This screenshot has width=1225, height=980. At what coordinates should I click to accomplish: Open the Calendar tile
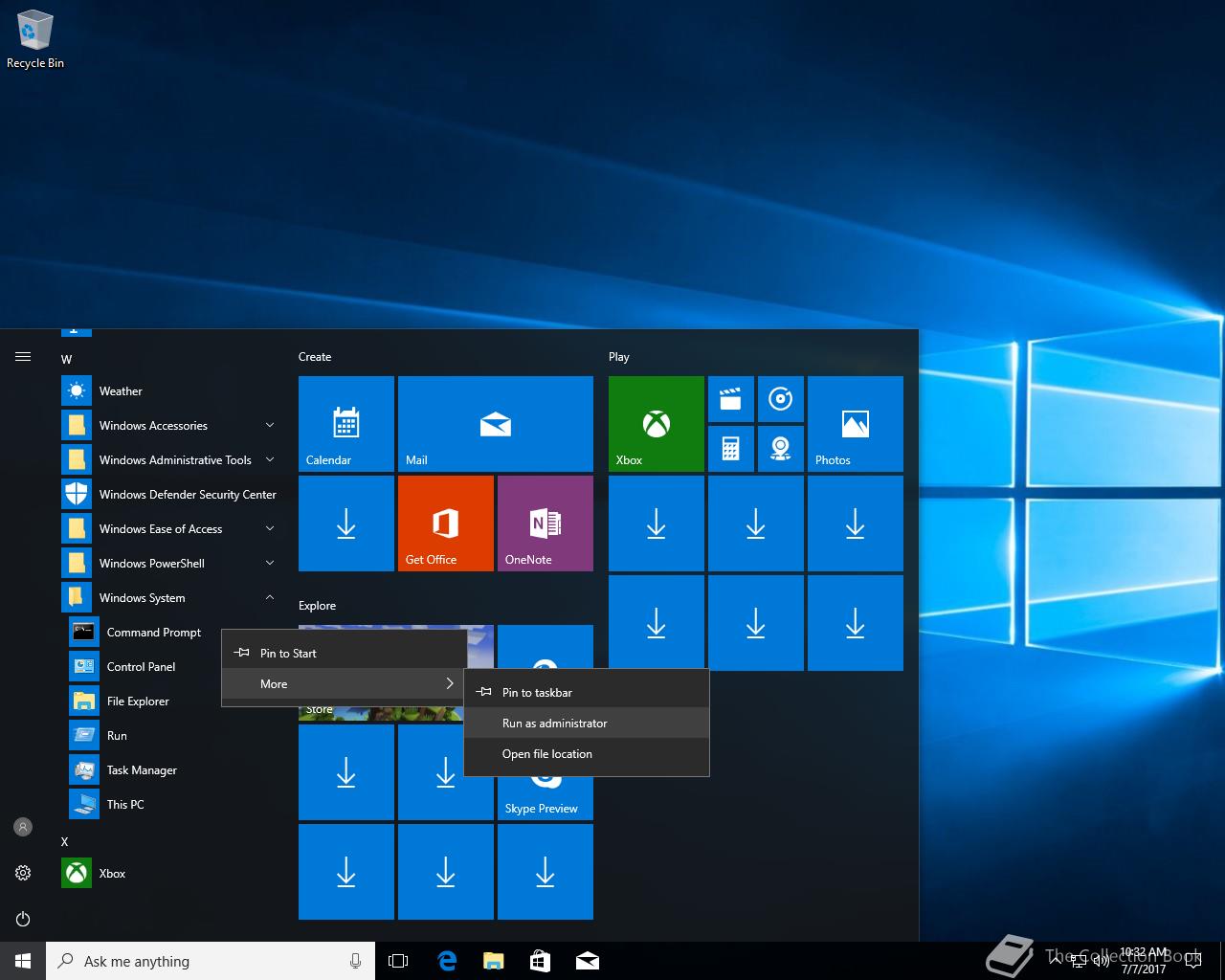pyautogui.click(x=346, y=423)
